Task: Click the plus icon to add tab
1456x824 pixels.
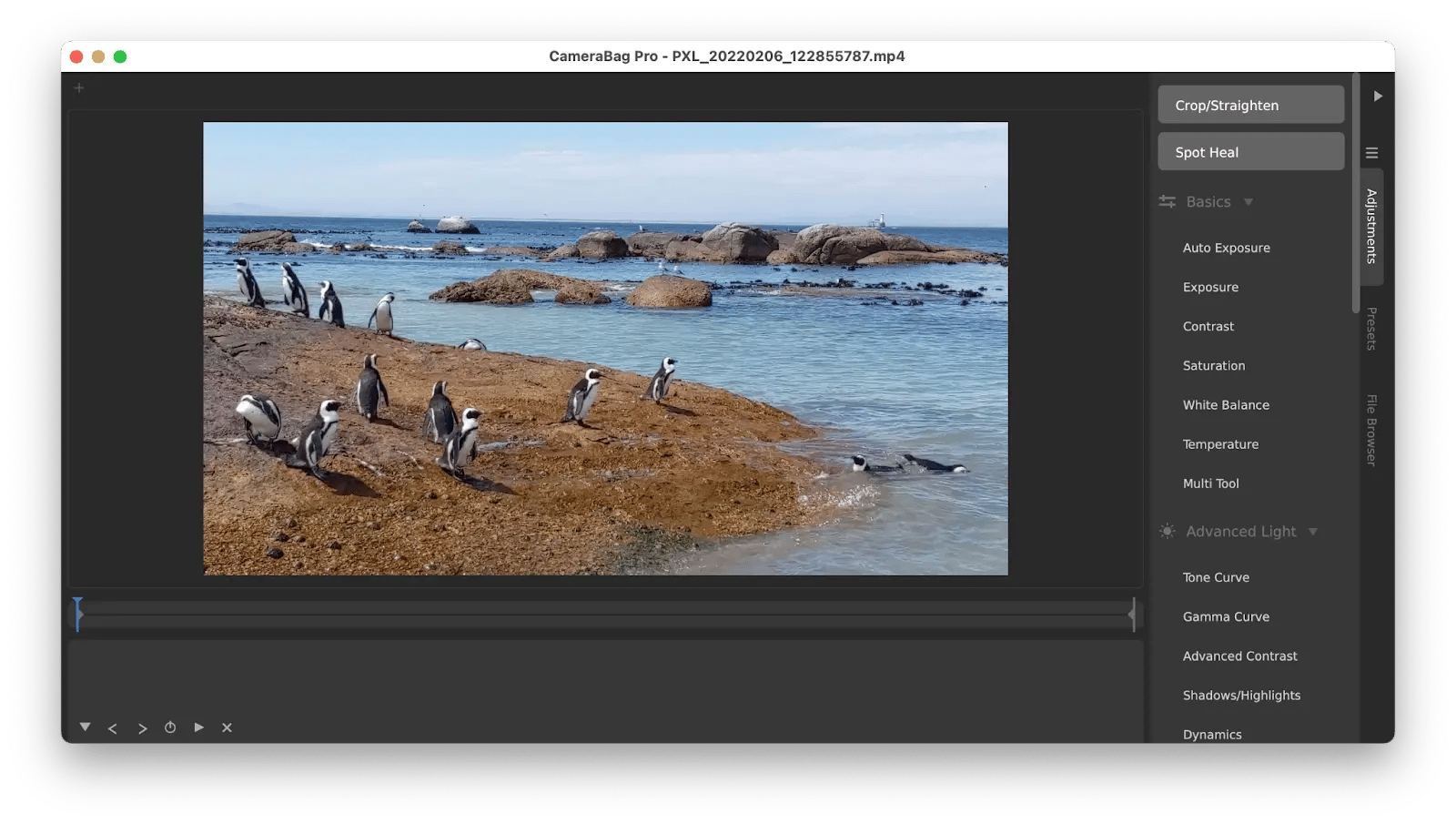Action: 79,88
